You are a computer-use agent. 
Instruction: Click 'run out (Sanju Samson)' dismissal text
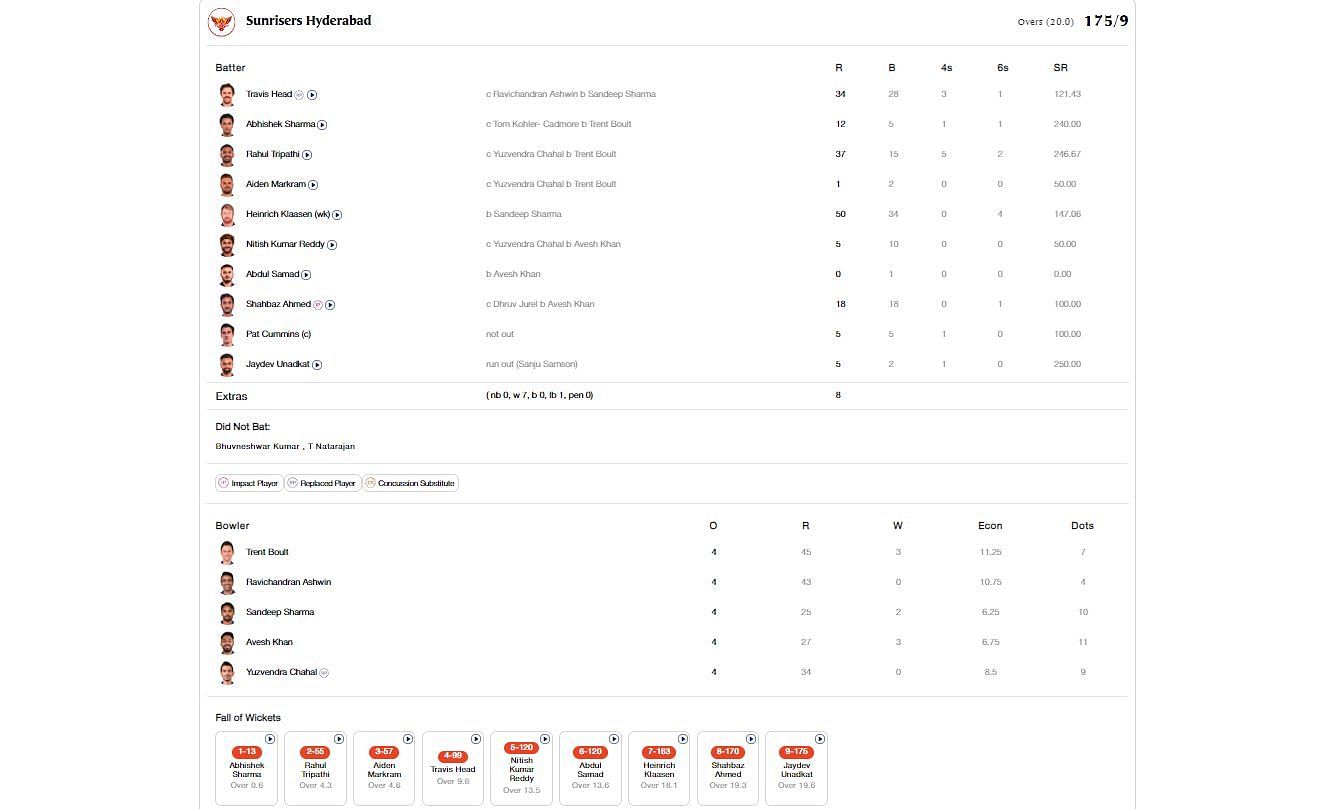(531, 364)
